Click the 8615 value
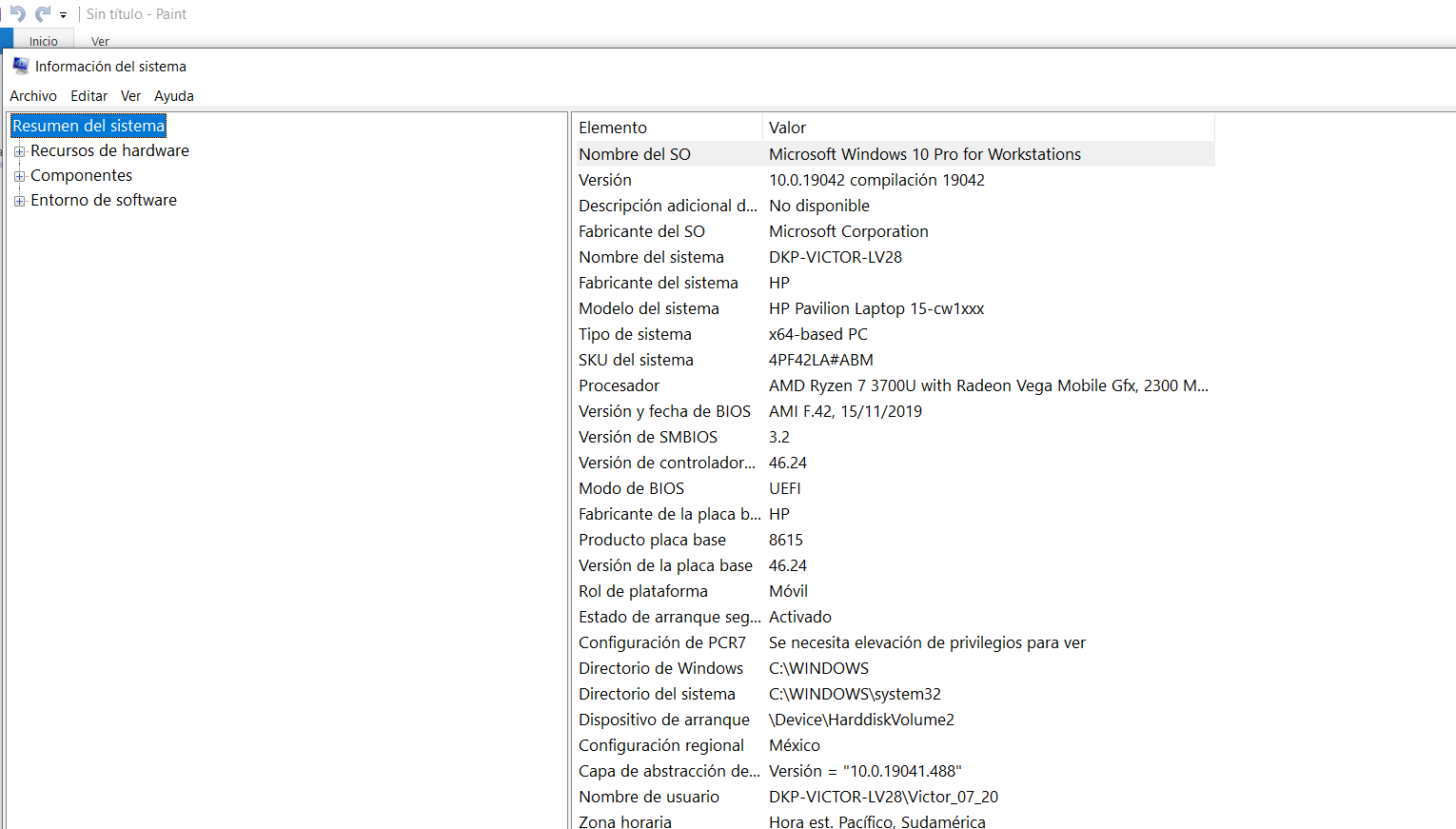 786,540
